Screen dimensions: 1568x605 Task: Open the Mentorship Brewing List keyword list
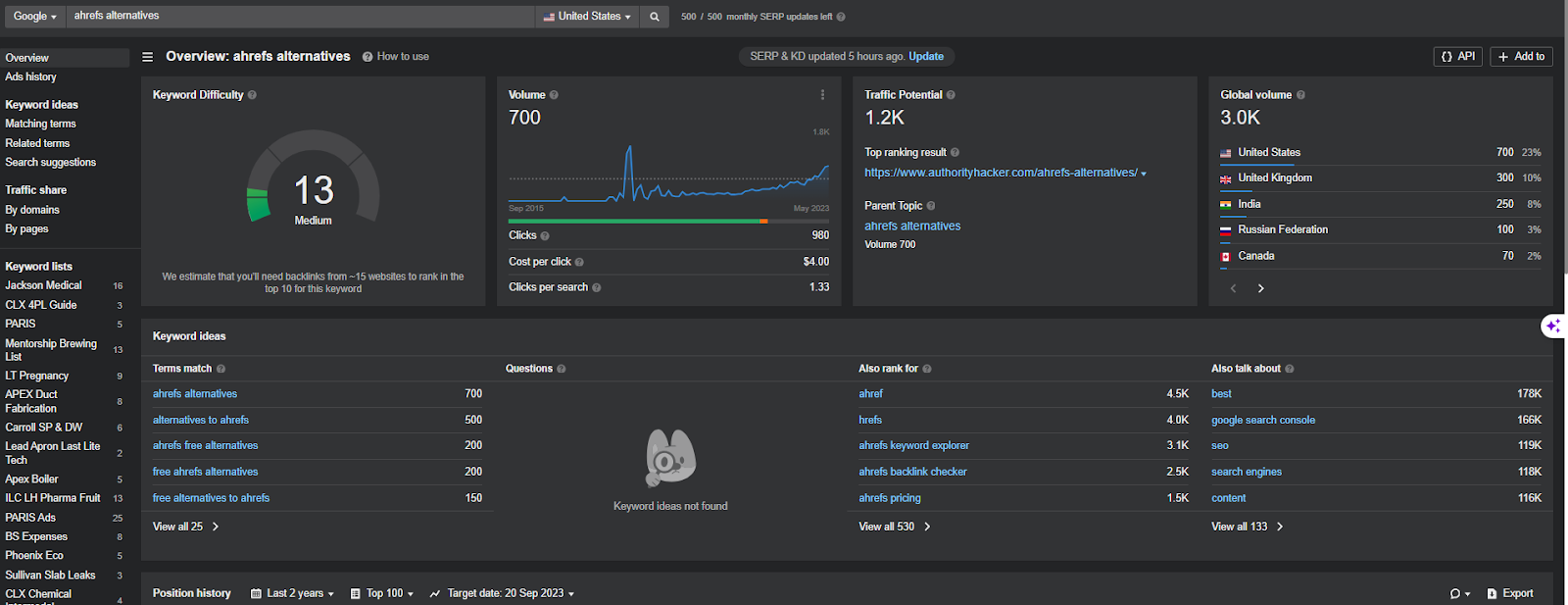click(x=51, y=350)
